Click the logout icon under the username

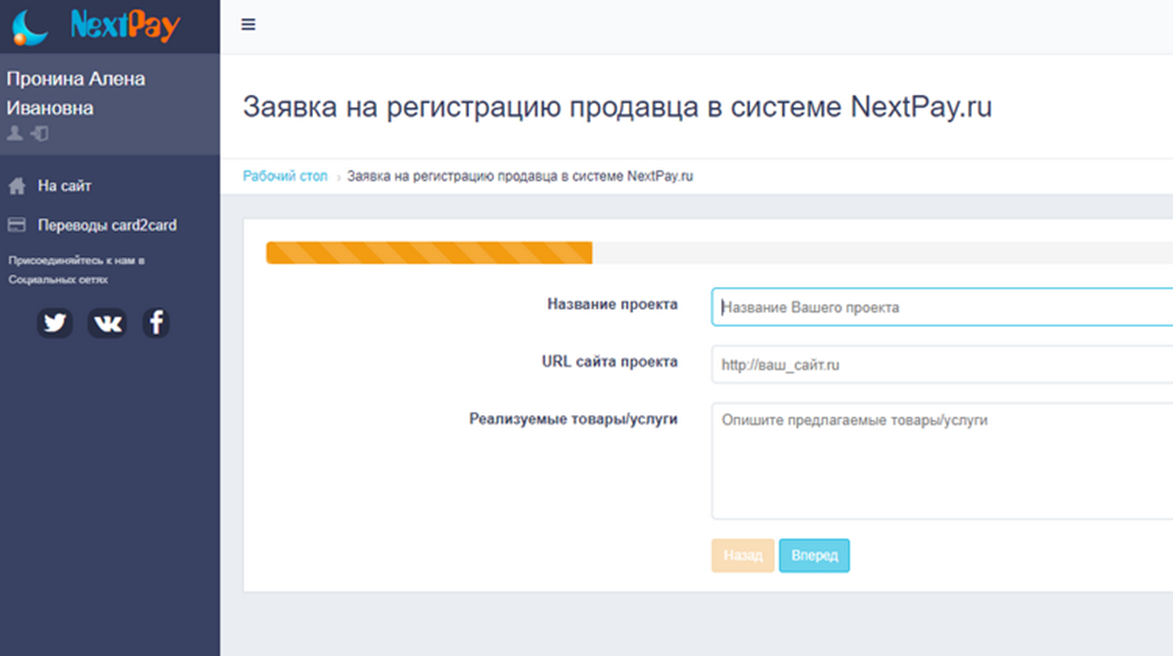40,133
